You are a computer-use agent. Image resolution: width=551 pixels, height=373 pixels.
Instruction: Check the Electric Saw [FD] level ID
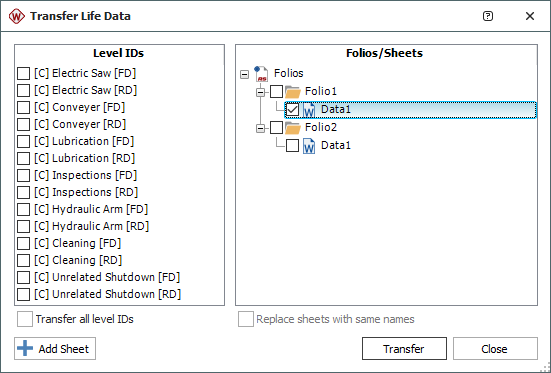24,73
